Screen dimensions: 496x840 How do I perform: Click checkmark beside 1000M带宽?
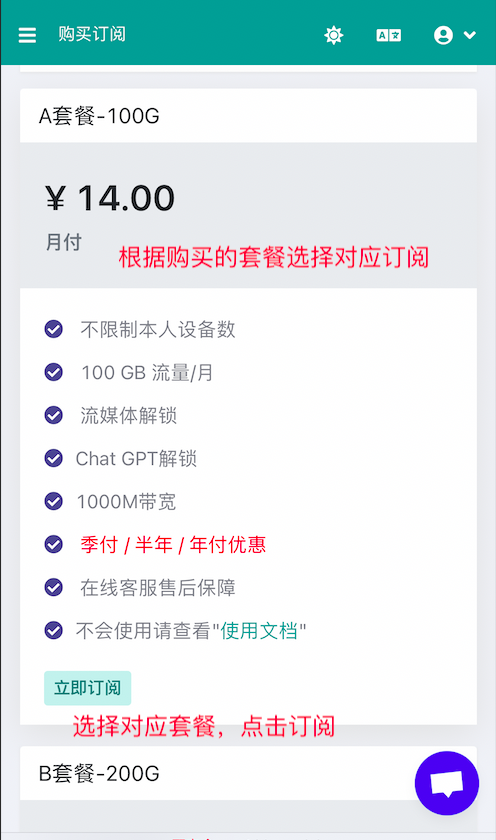[54, 501]
